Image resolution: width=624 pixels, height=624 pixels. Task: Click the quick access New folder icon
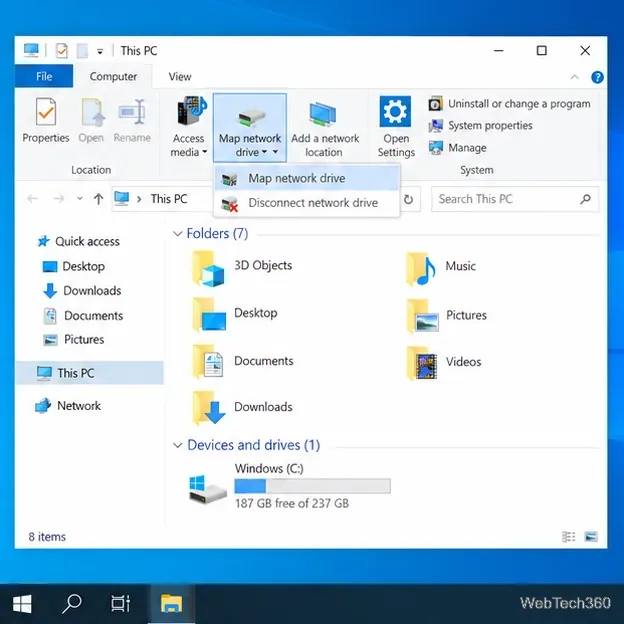[x=82, y=51]
